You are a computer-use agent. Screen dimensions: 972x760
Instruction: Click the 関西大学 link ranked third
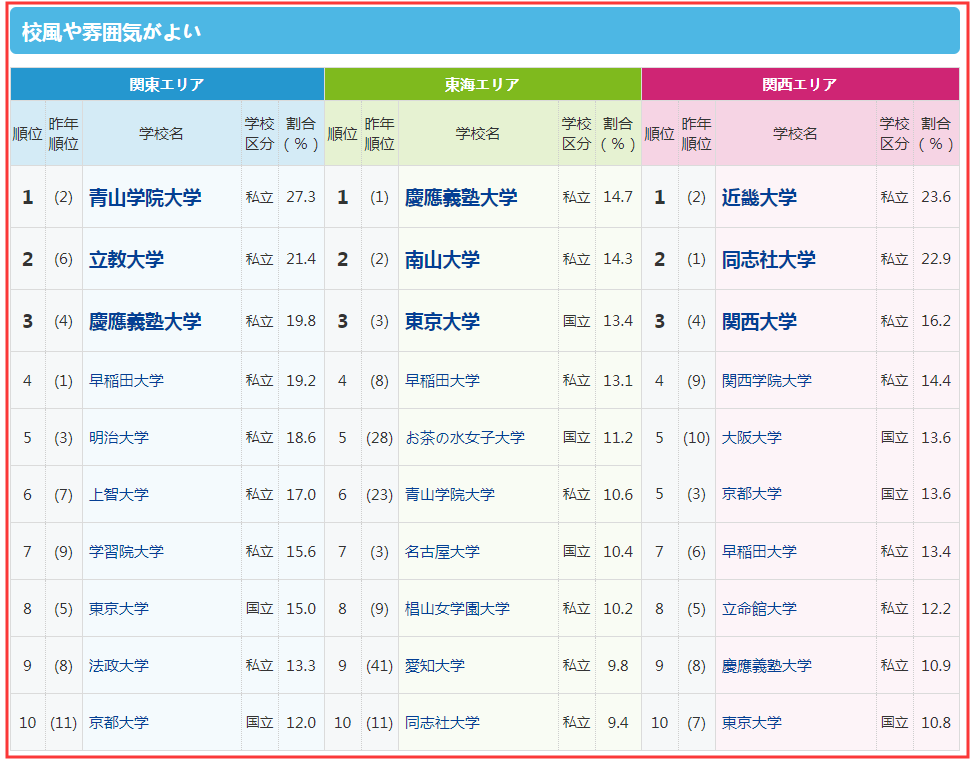759,321
